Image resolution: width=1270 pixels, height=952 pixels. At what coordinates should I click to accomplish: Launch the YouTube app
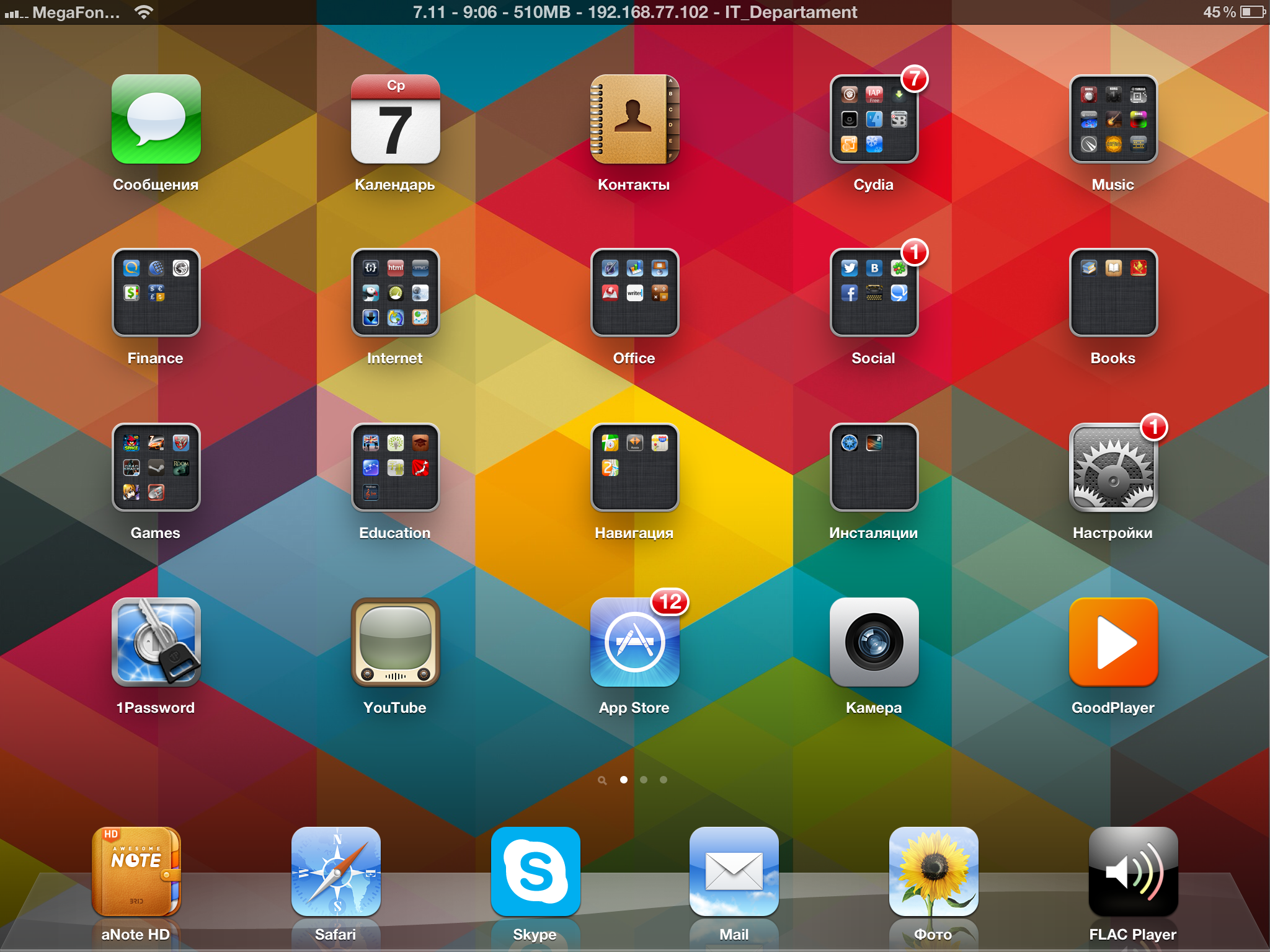395,642
